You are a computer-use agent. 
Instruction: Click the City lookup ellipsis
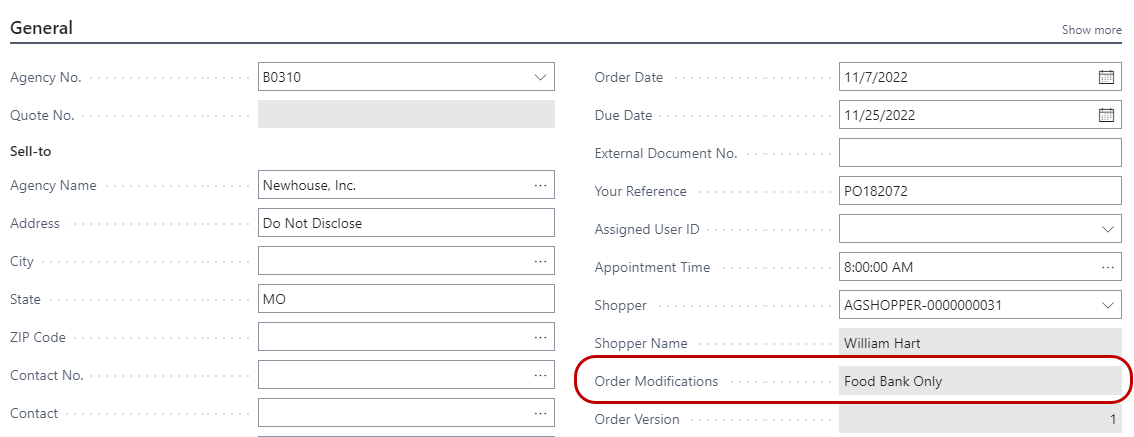540,261
